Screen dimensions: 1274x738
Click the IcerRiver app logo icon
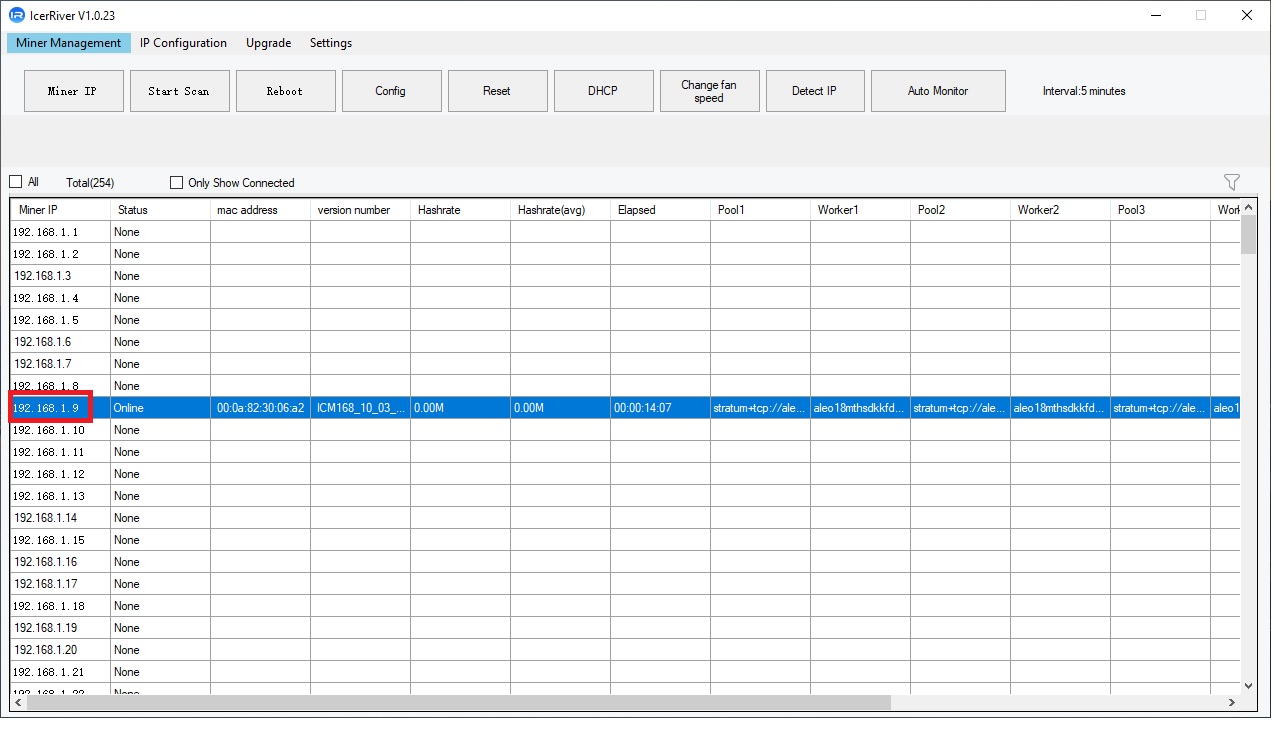click(16, 15)
